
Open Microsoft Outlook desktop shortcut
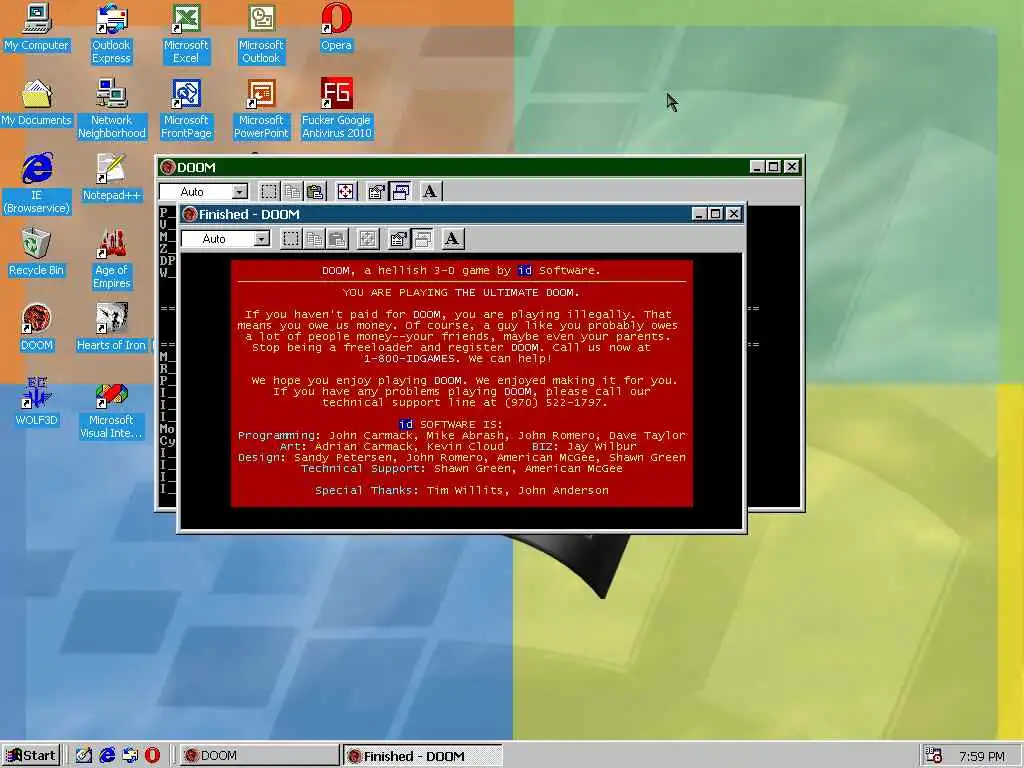[261, 34]
